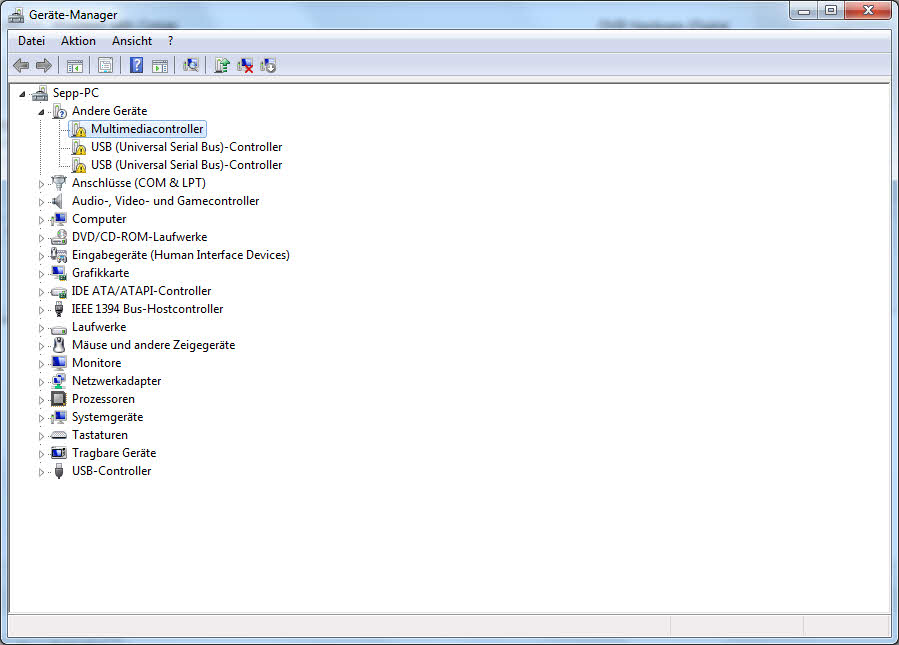The height and width of the screenshot is (645, 899).
Task: Click the Forward arrow toolbar icon
Action: coord(44,65)
